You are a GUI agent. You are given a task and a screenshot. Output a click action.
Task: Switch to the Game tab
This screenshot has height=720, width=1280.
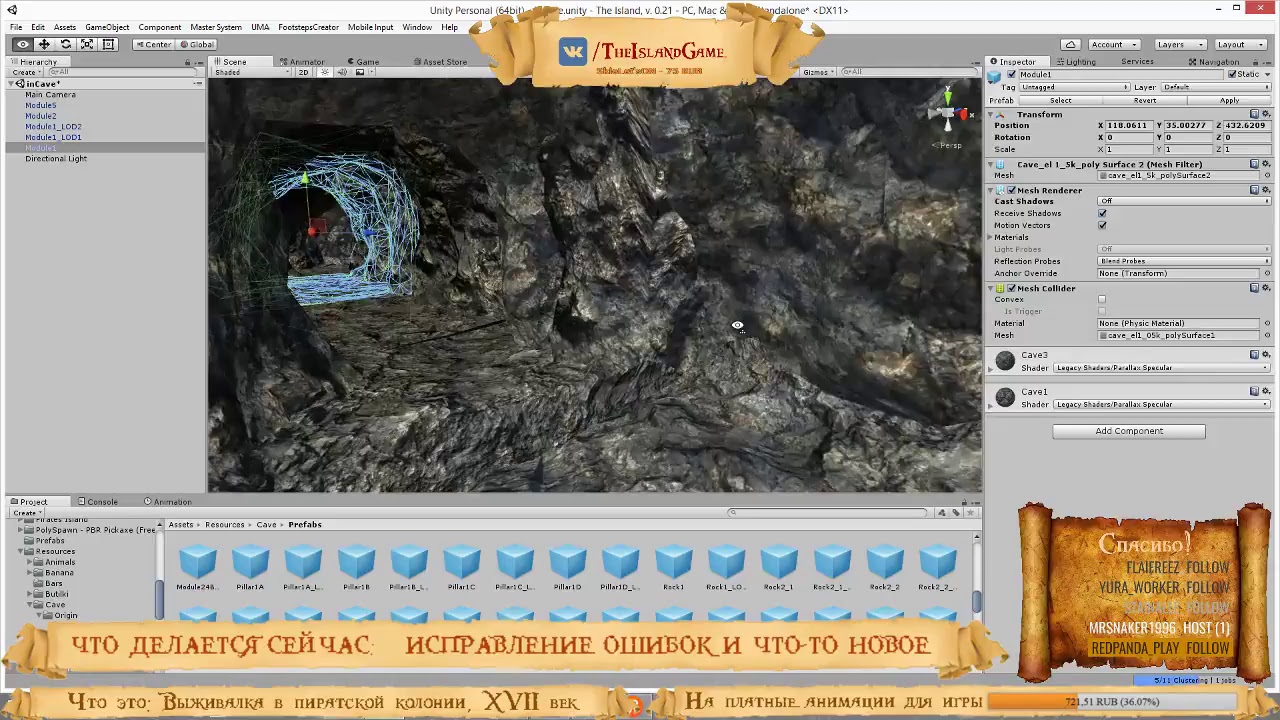363,62
